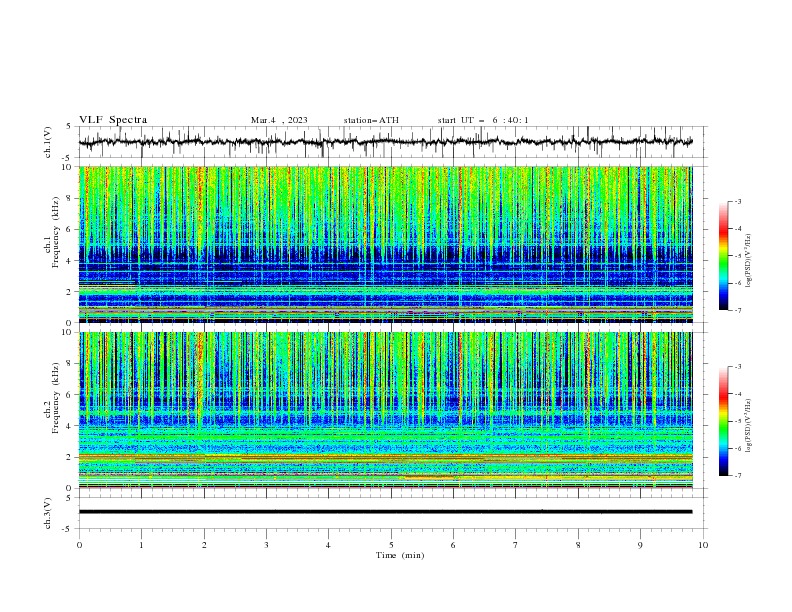This screenshot has width=792, height=612.
Task: Click the "8" kHz tick of ch.1 spectrogram
Action: coord(70,198)
